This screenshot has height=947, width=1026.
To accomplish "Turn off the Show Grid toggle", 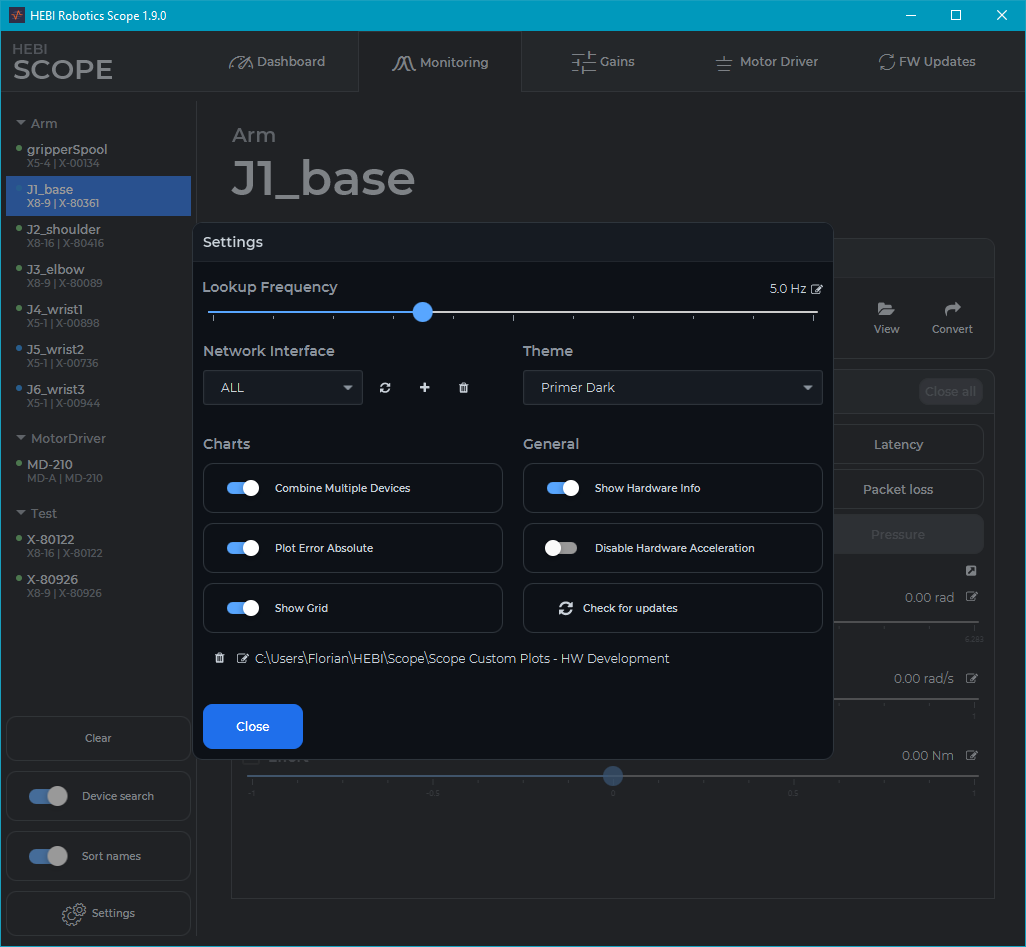I will (x=243, y=608).
